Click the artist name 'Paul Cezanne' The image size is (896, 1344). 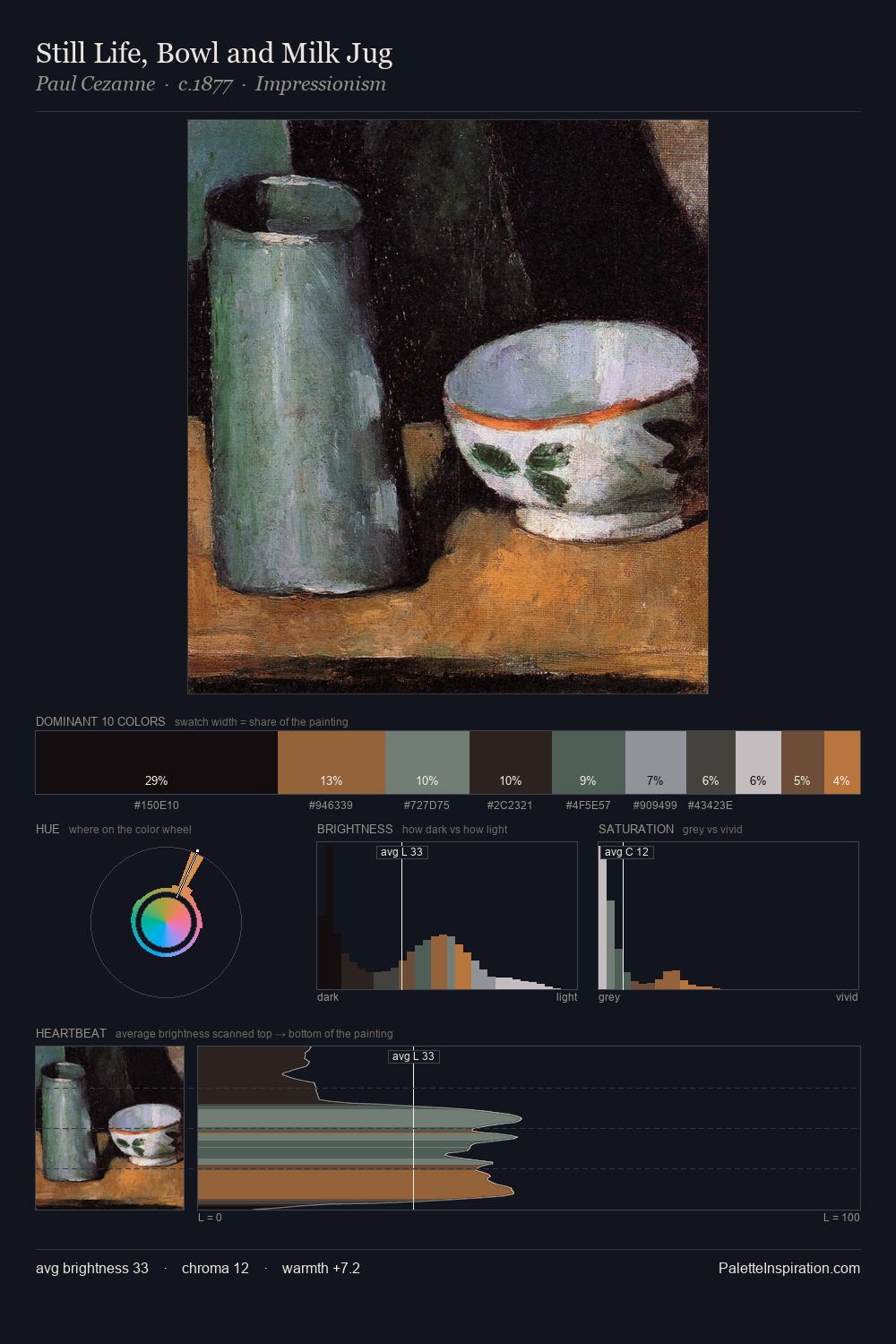point(95,84)
